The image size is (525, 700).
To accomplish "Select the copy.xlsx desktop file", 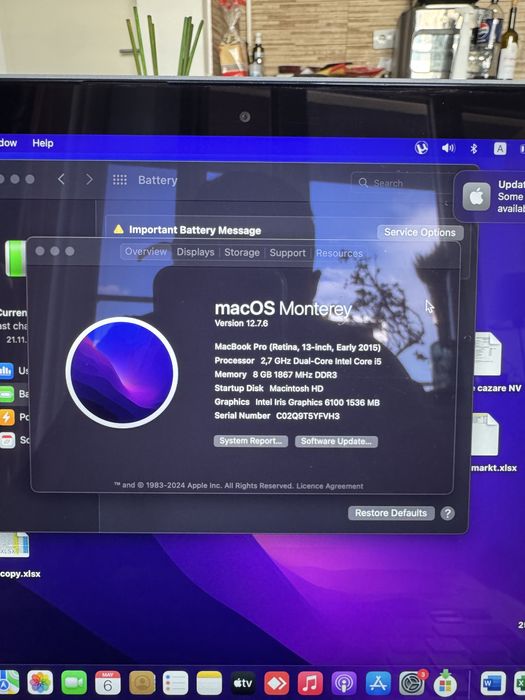I will point(18,556).
